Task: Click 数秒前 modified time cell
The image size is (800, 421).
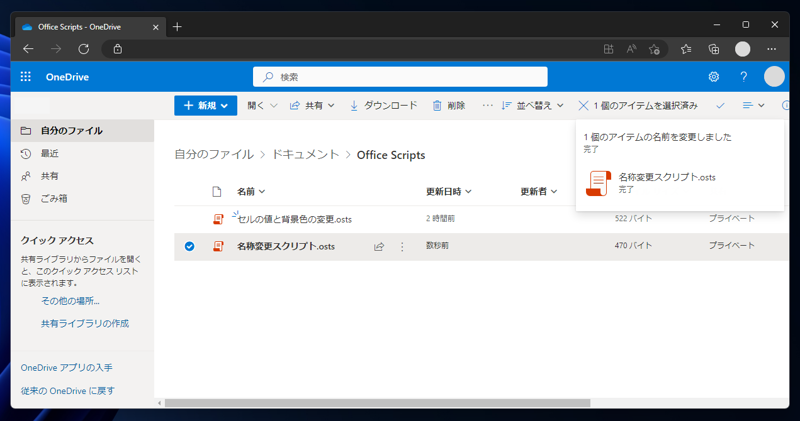Action: pos(437,246)
